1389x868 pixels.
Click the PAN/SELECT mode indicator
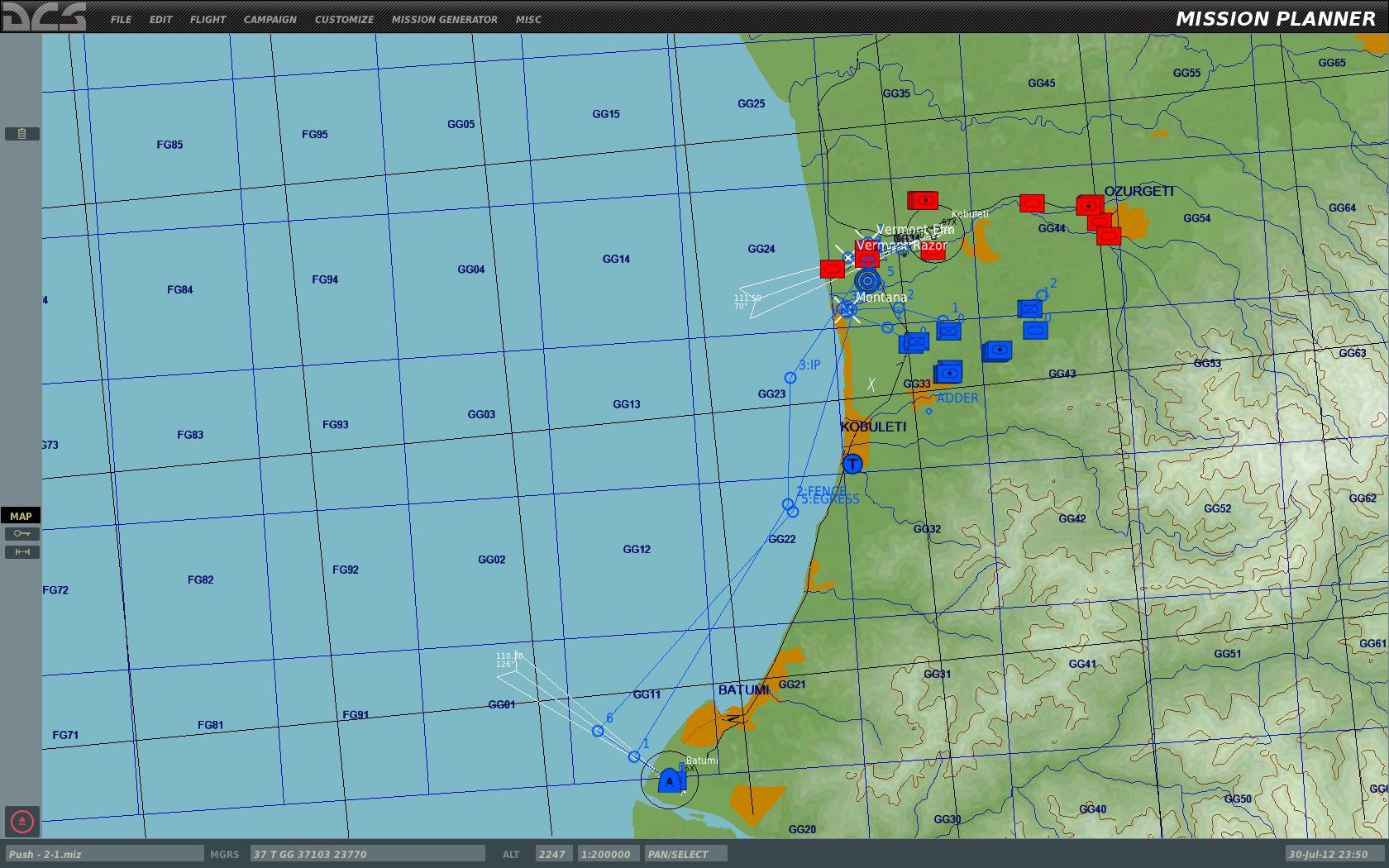coord(685,854)
